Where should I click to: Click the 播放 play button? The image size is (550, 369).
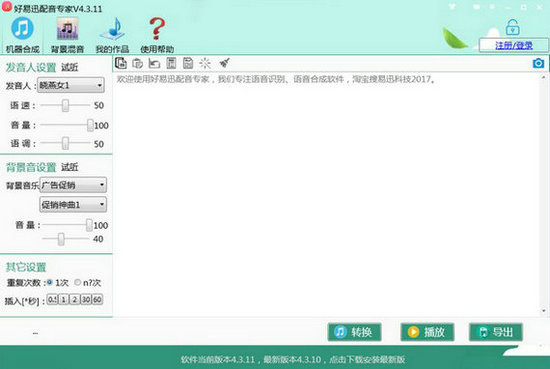(427, 332)
